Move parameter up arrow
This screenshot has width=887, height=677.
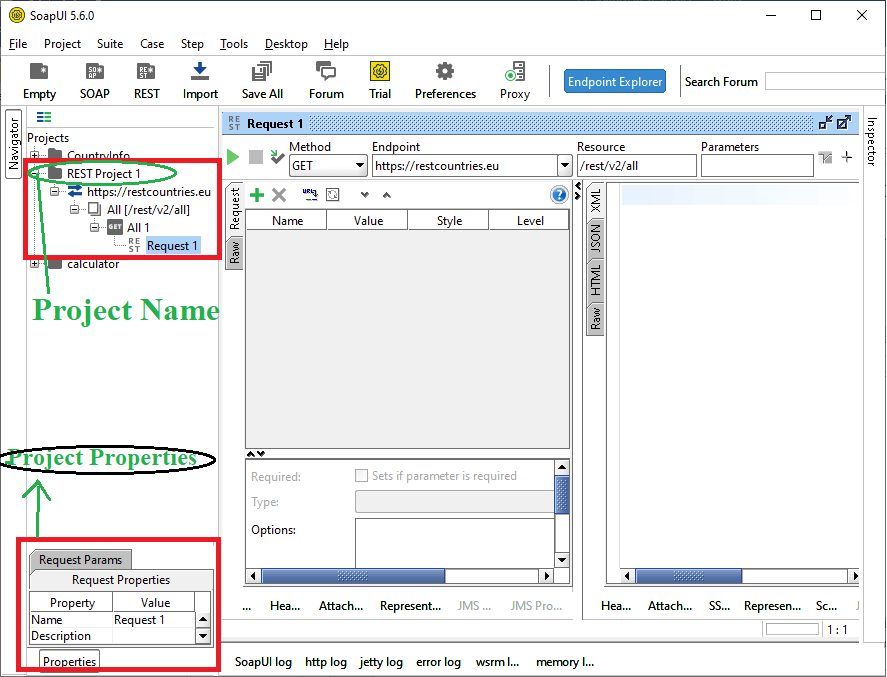click(x=387, y=195)
